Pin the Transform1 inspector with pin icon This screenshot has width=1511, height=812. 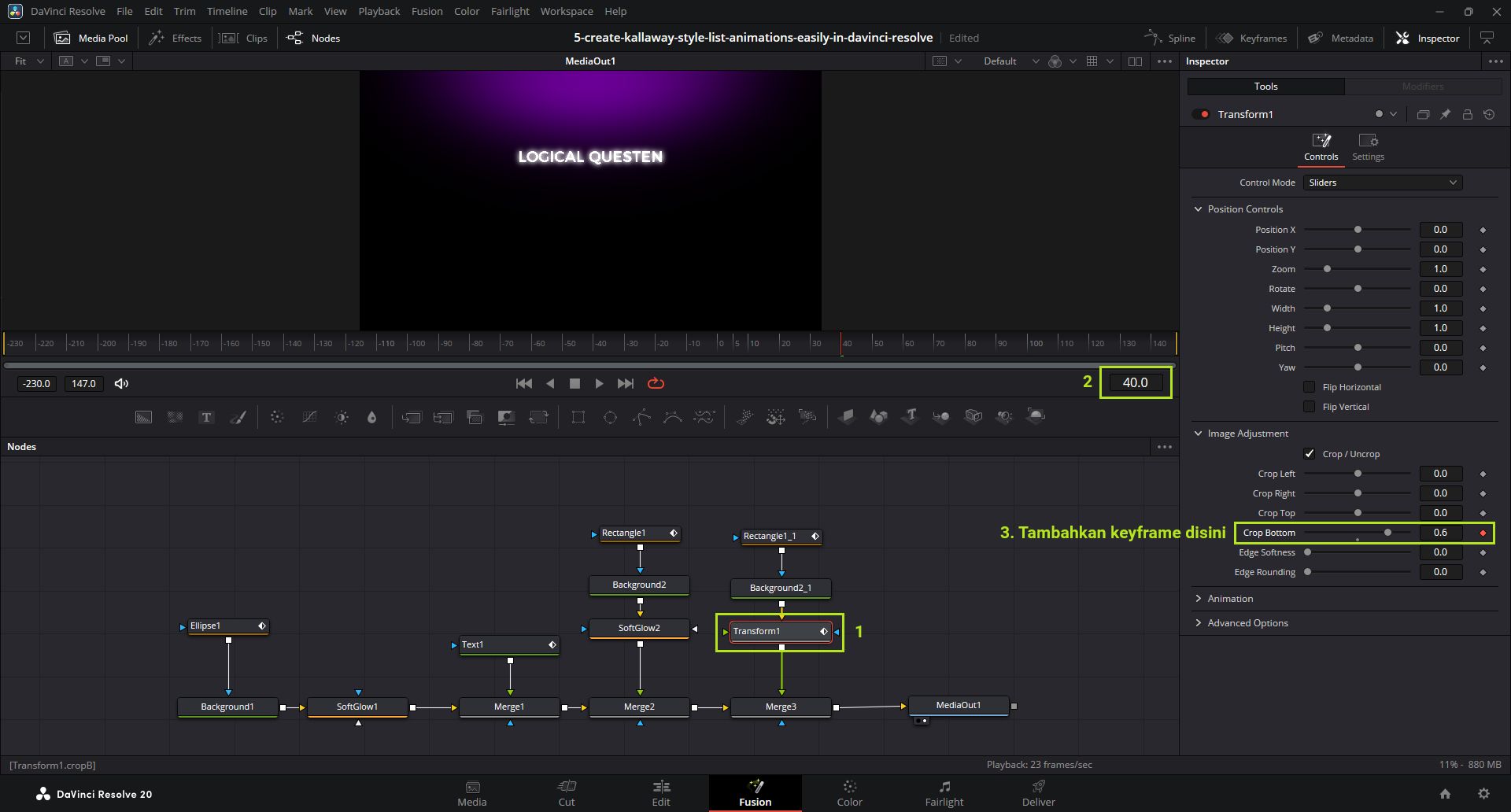(1445, 114)
